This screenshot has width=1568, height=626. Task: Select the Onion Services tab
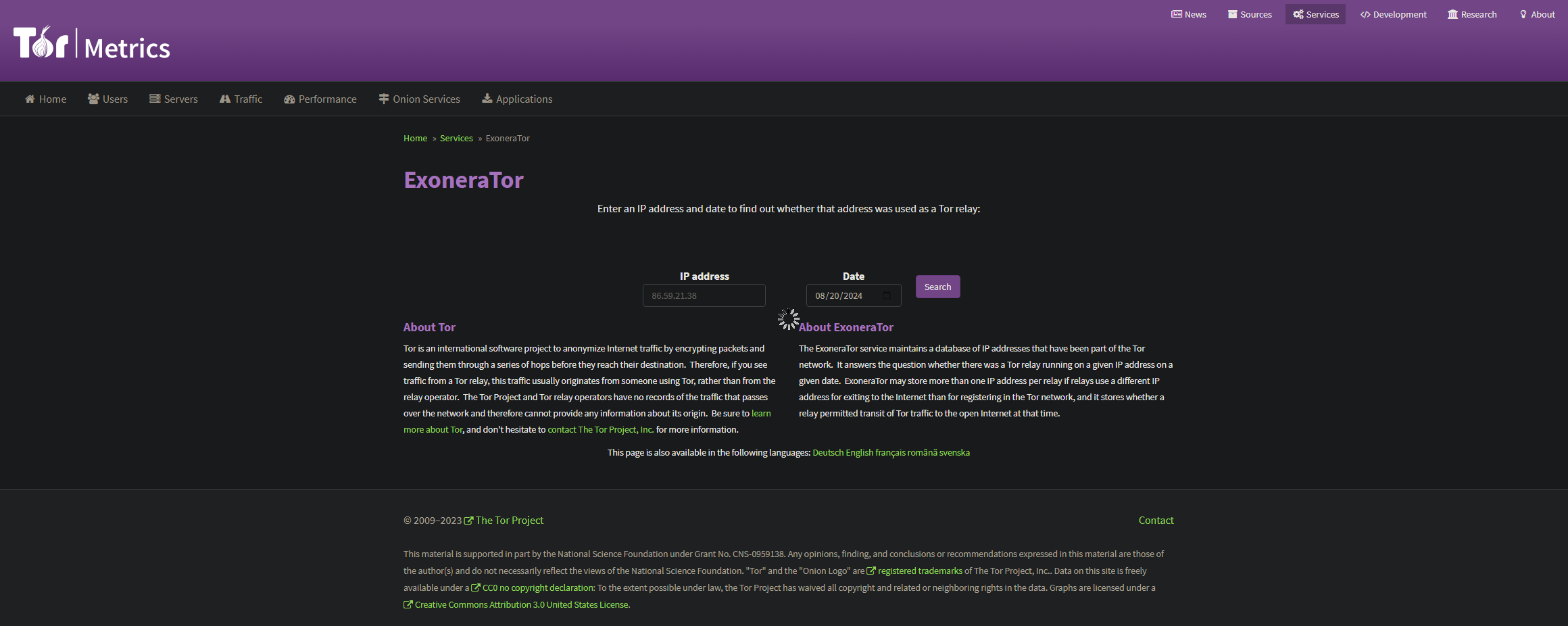[x=419, y=99]
